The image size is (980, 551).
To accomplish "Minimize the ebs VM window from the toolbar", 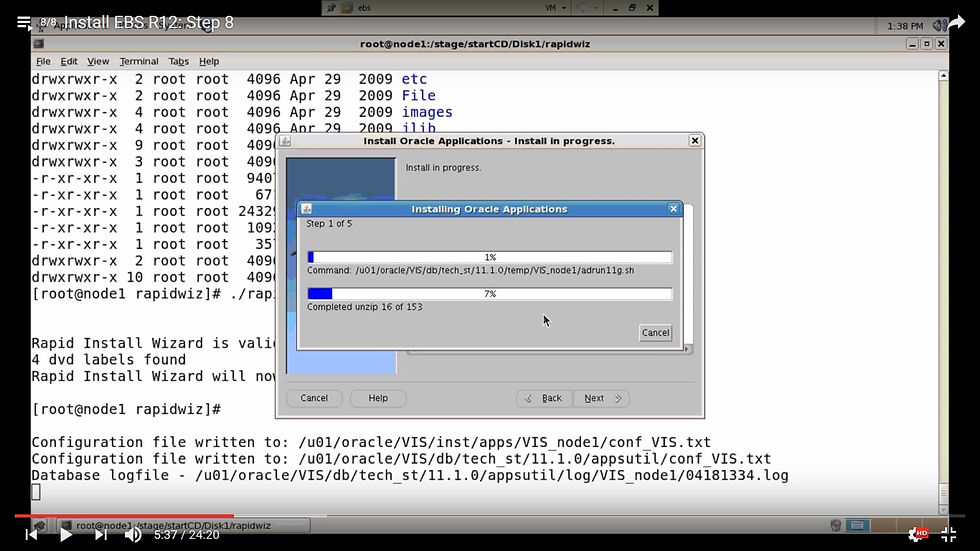I will (615, 7).
